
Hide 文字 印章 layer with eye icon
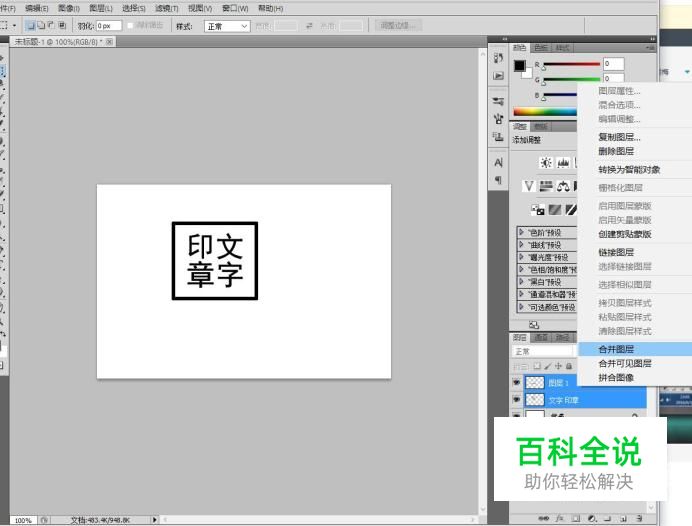click(x=516, y=399)
